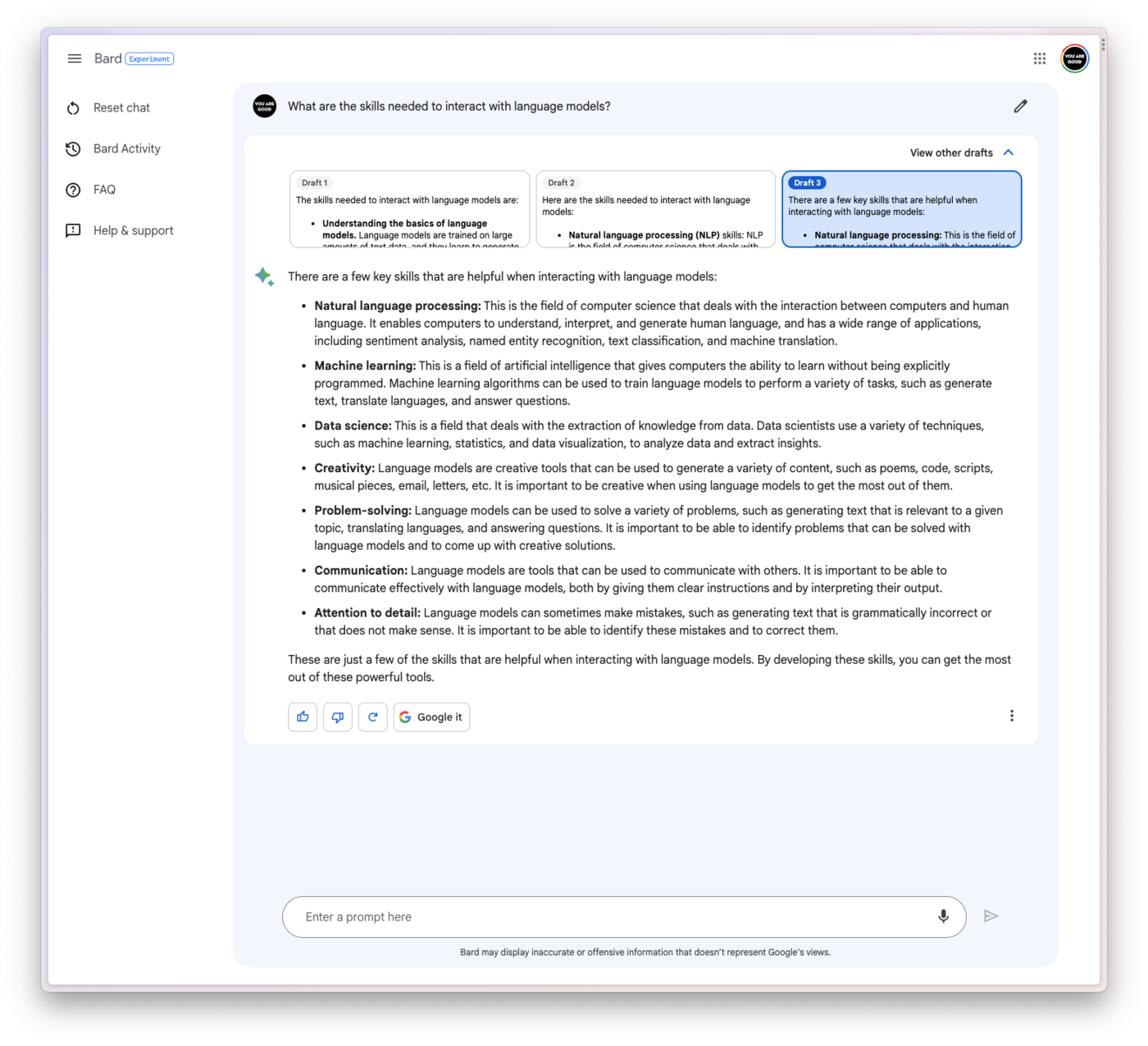This screenshot has width=1148, height=1046.
Task: Focus the 'Enter a prompt here' field
Action: coord(624,916)
